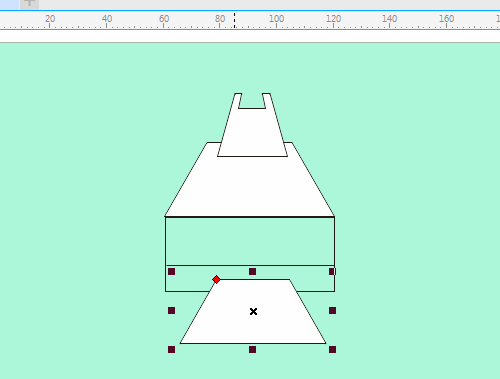Click the top-right selection handle
Viewport: 500px width, 379px height.
[332, 271]
